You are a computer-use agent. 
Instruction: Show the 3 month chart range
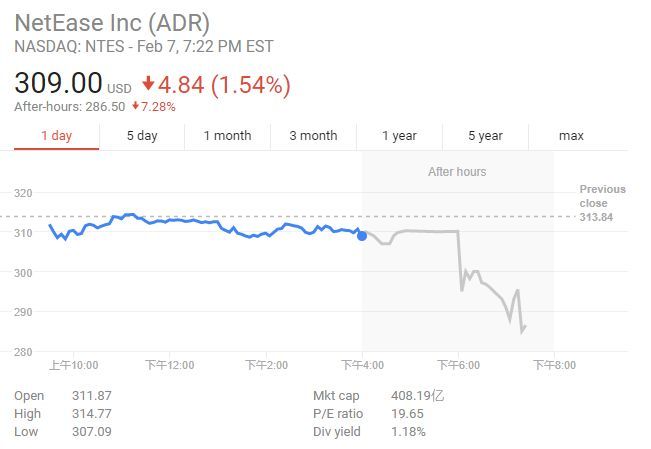tap(313, 136)
